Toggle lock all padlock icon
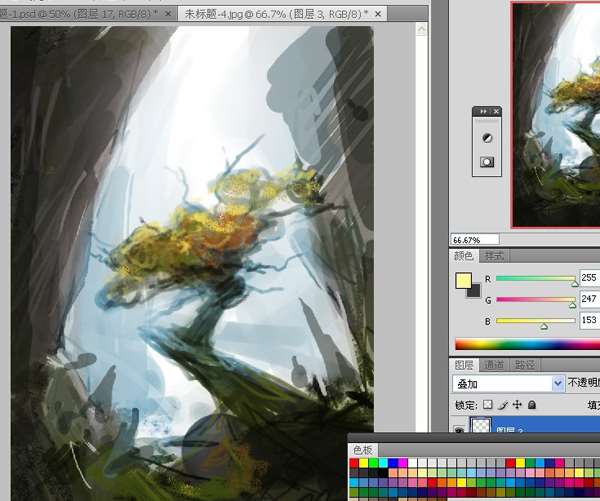The height and width of the screenshot is (501, 600). point(531,405)
